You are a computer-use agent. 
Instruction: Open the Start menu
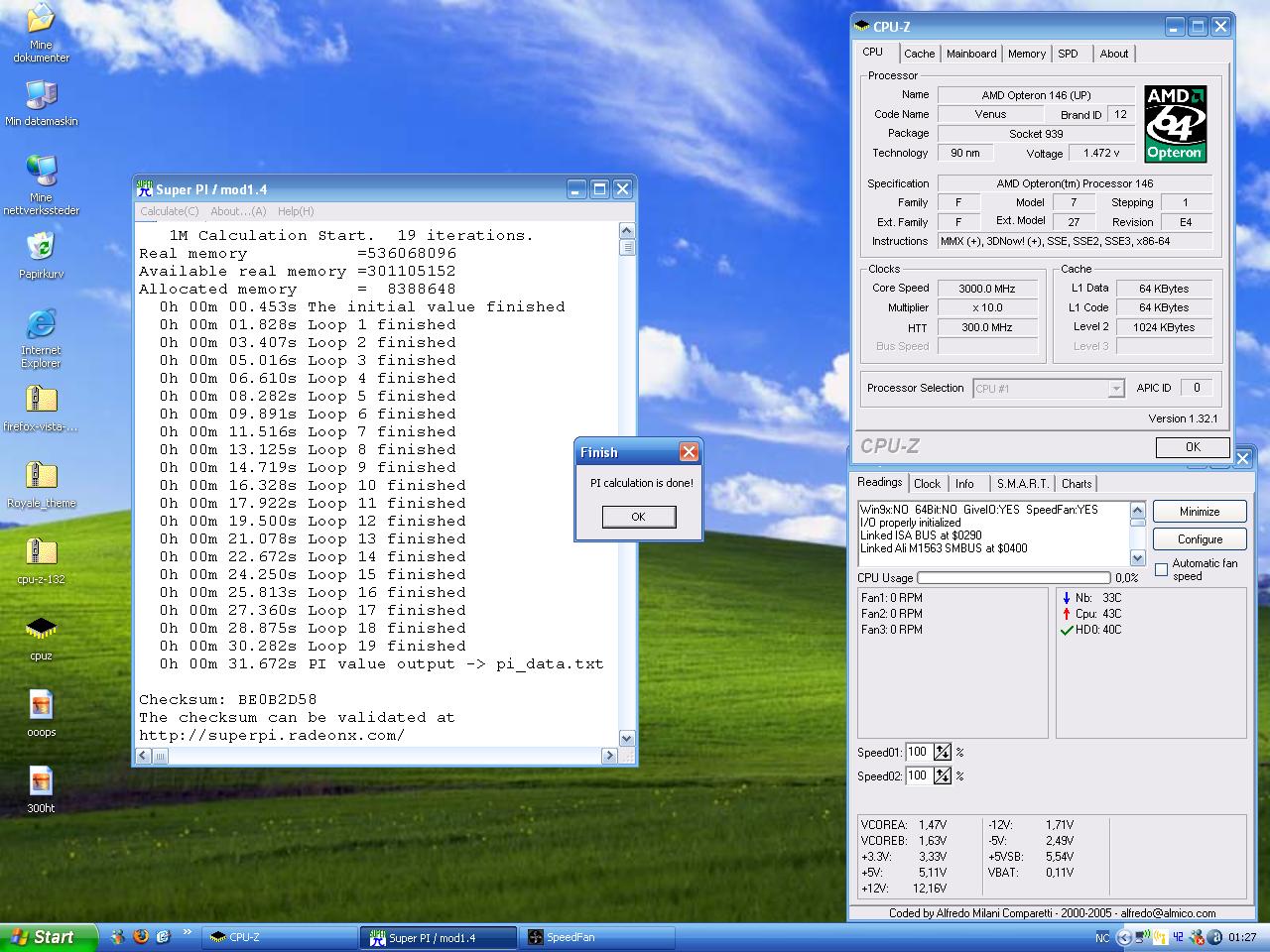pyautogui.click(x=50, y=937)
